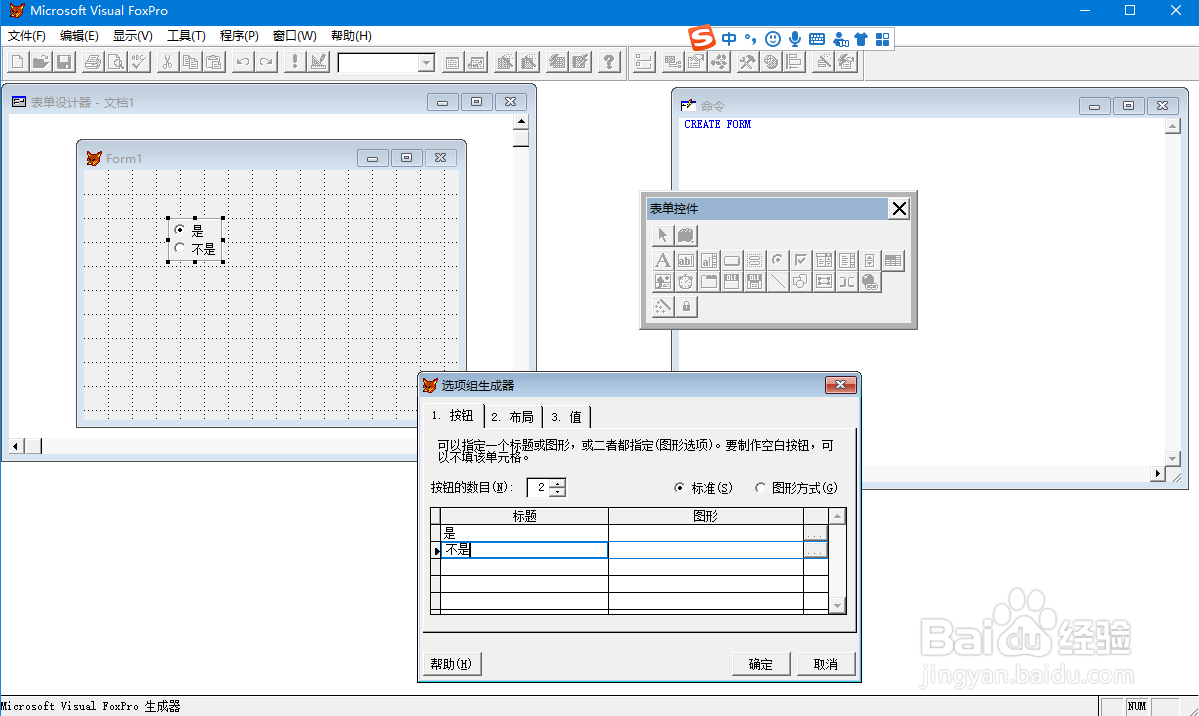The image size is (1199, 716).
Task: Click the 确定 button
Action: [760, 664]
